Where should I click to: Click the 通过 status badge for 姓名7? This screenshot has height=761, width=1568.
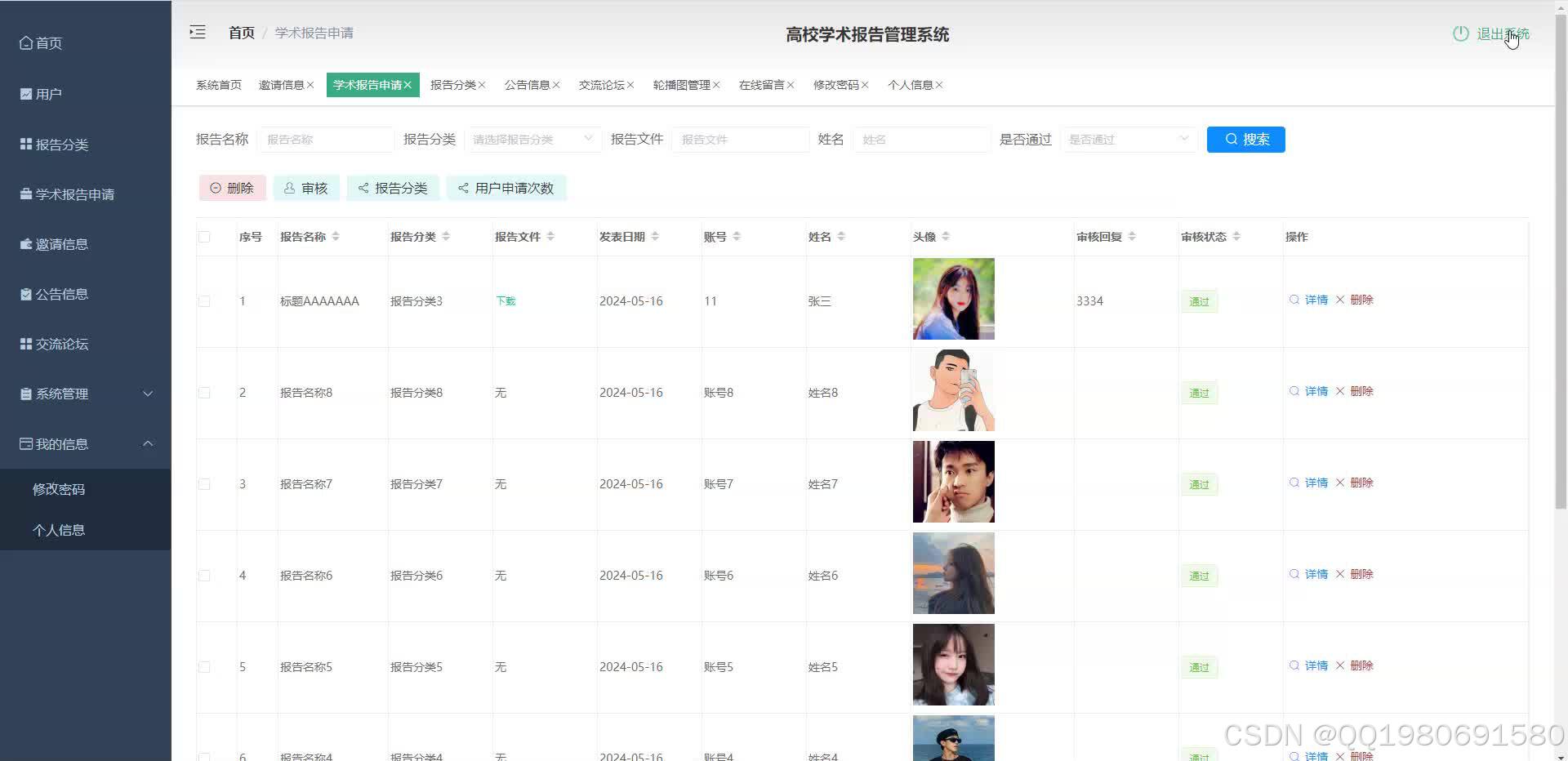click(1198, 483)
